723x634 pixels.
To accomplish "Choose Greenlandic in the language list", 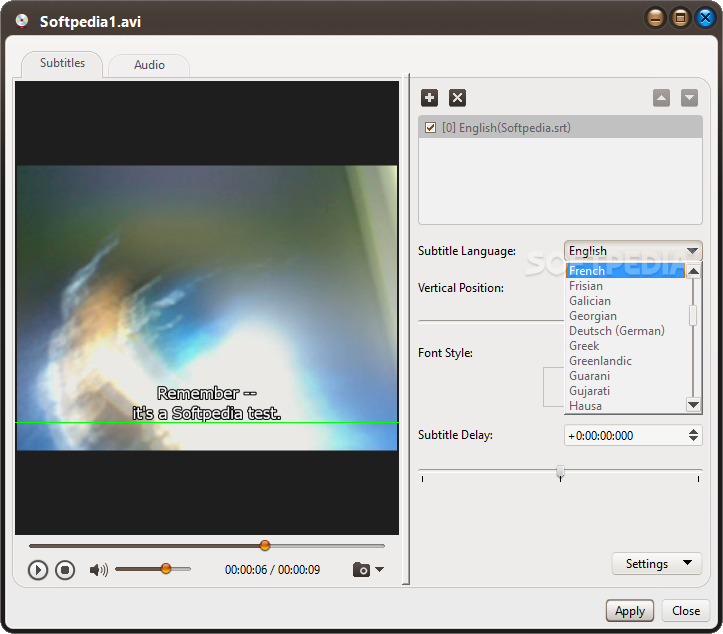I will pos(625,361).
